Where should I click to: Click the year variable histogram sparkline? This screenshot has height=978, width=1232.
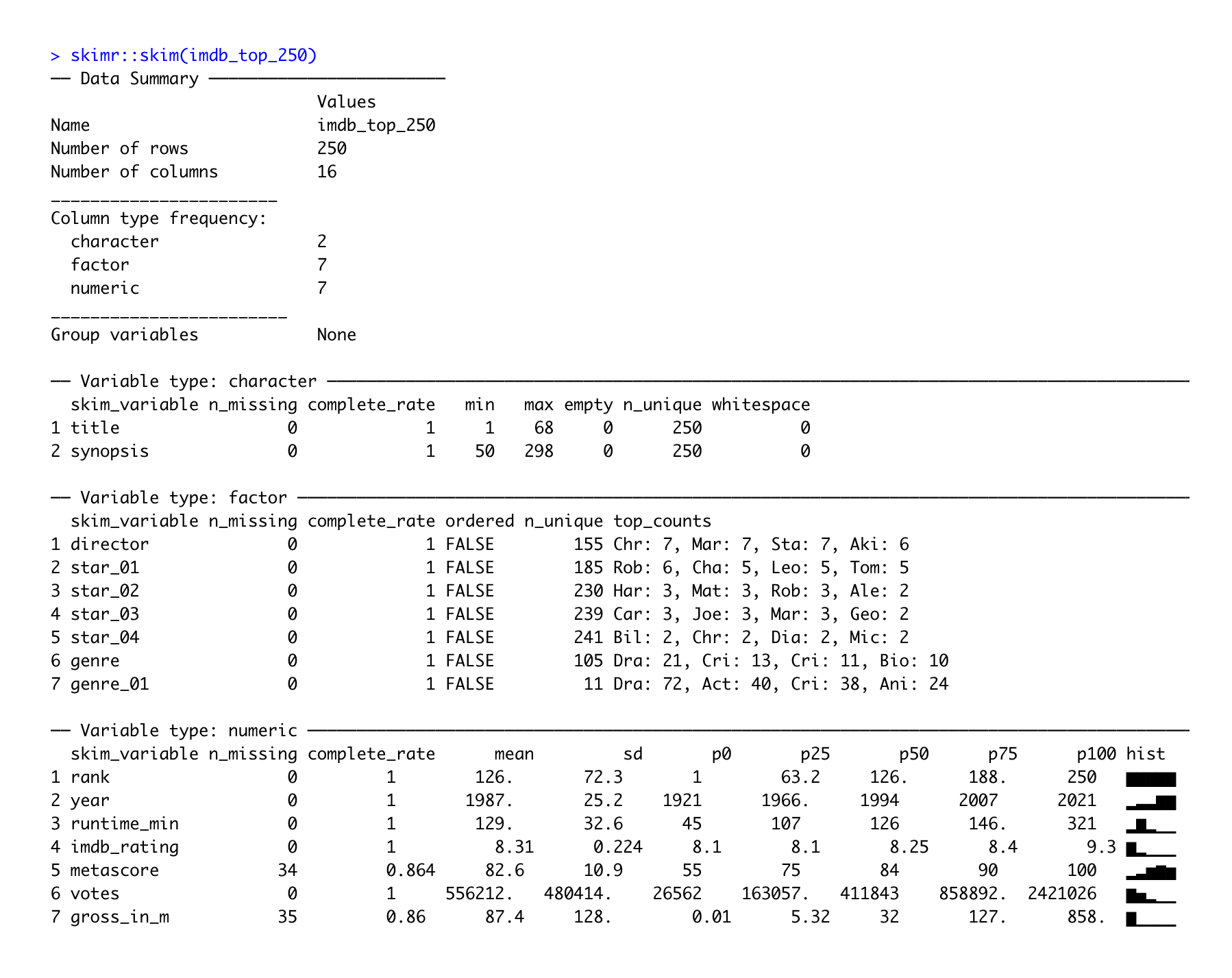(x=1150, y=802)
